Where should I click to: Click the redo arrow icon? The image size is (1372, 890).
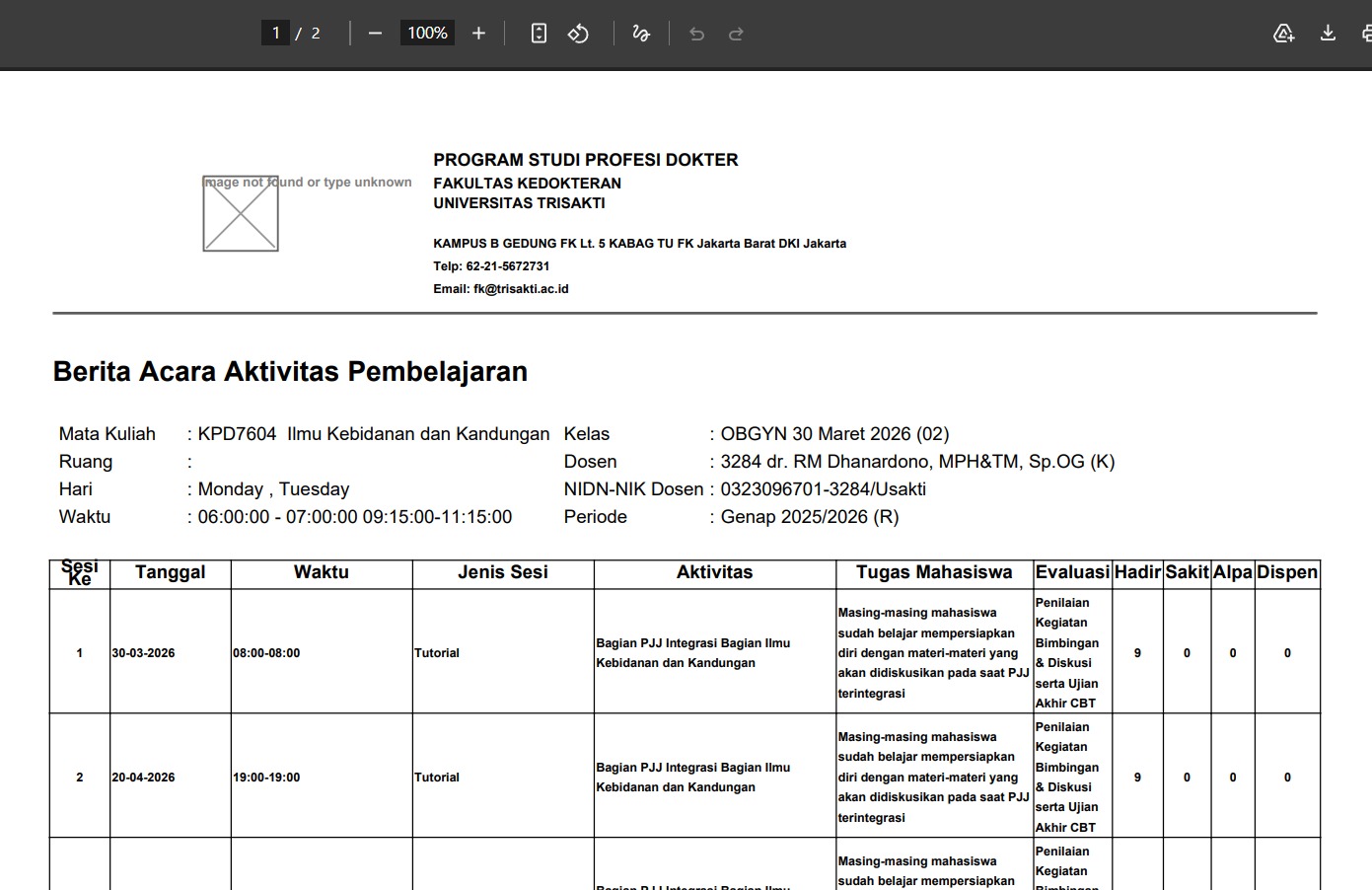(736, 34)
